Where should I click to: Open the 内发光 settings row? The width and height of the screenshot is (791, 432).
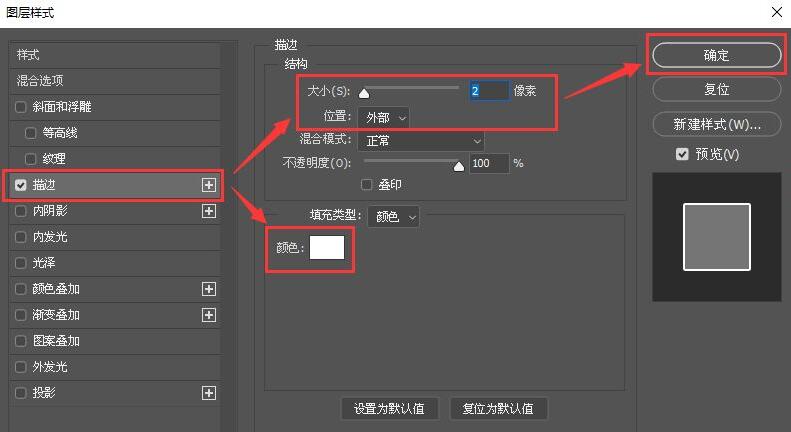tap(115, 237)
